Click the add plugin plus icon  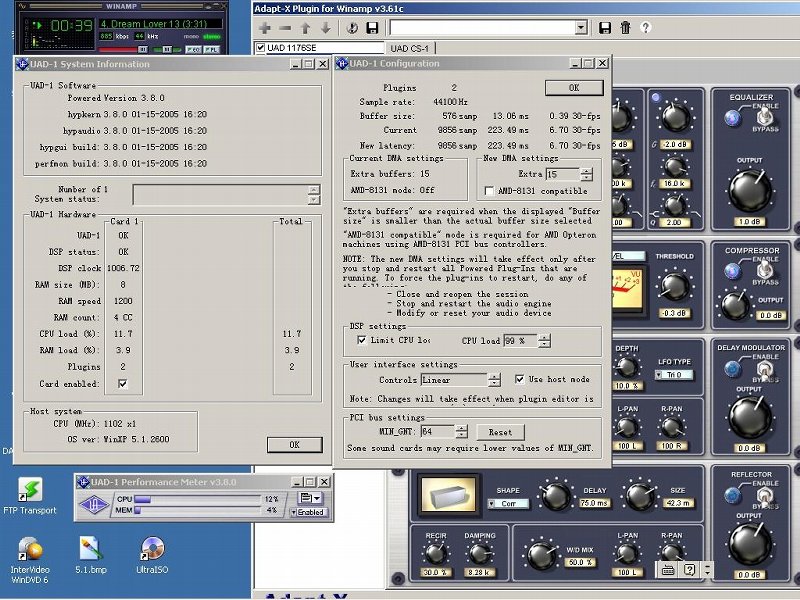point(265,28)
